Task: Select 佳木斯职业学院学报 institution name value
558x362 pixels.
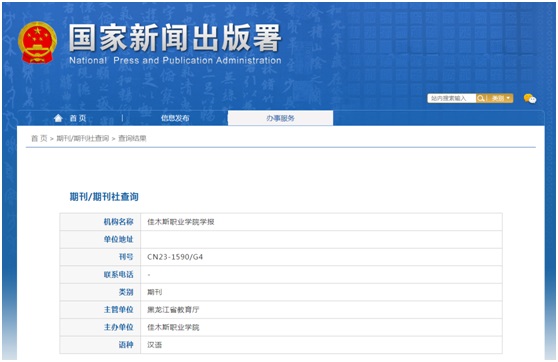Action: 181,222
